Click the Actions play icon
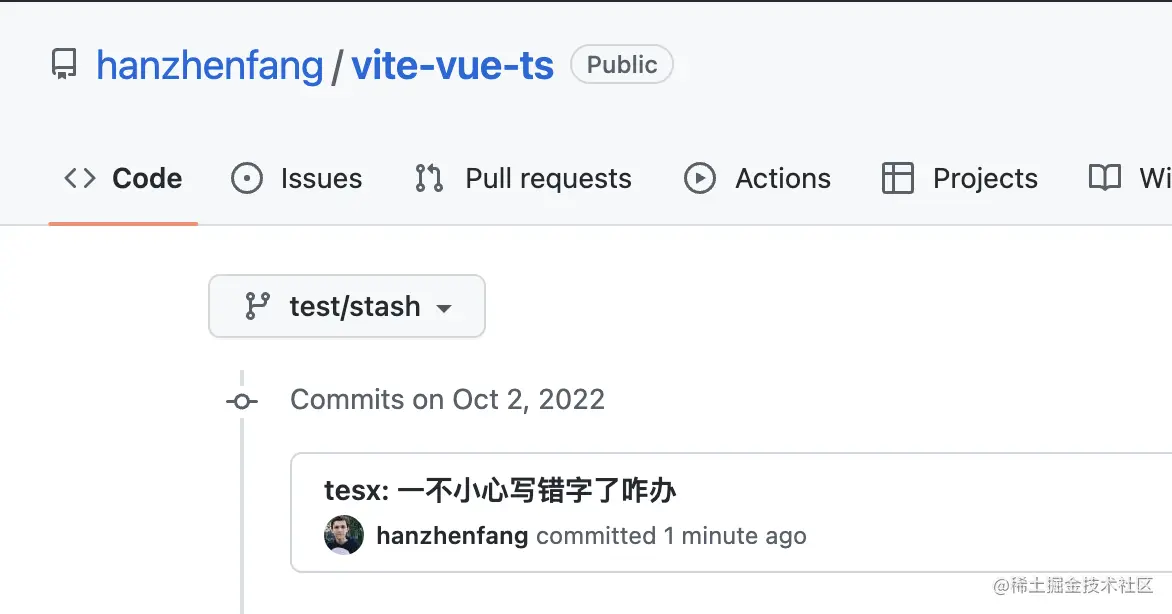1172x614 pixels. tap(700, 179)
